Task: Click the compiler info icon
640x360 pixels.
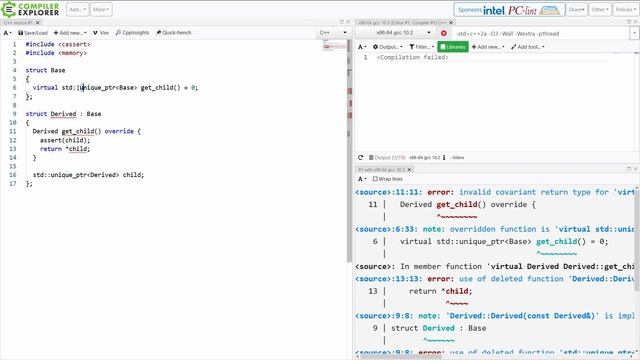Action: coord(444,158)
